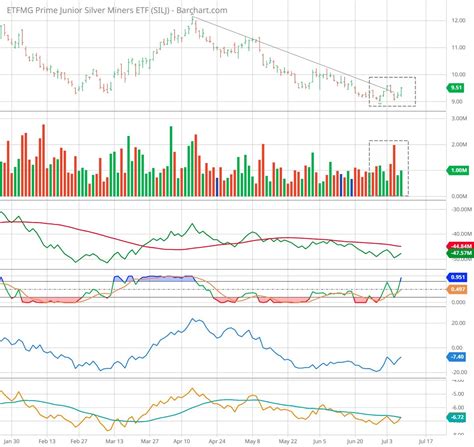Click the 2.00M volume axis label

click(x=459, y=144)
